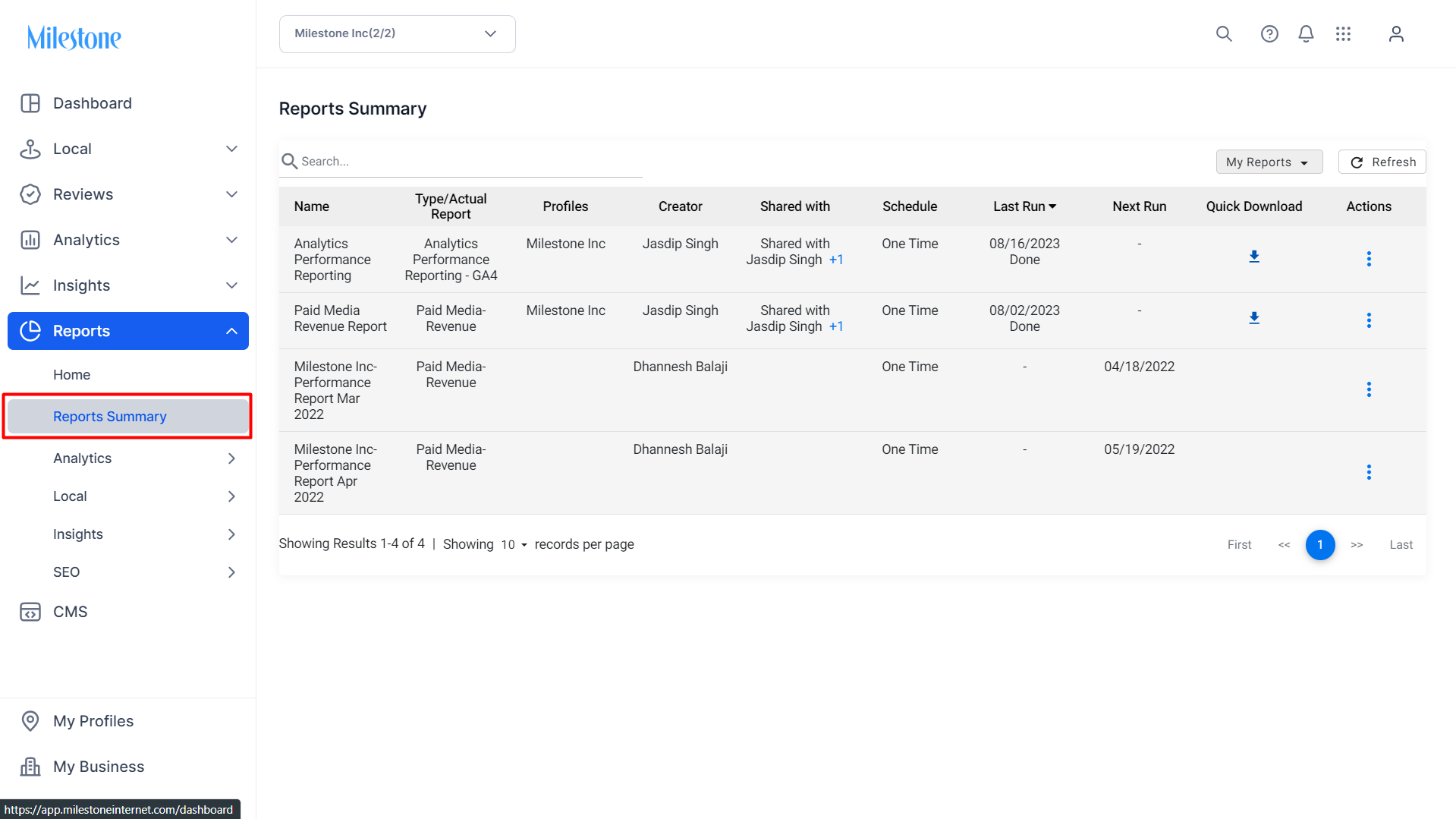Go to previous page with << button
Image resolution: width=1456 pixels, height=819 pixels.
point(1284,545)
